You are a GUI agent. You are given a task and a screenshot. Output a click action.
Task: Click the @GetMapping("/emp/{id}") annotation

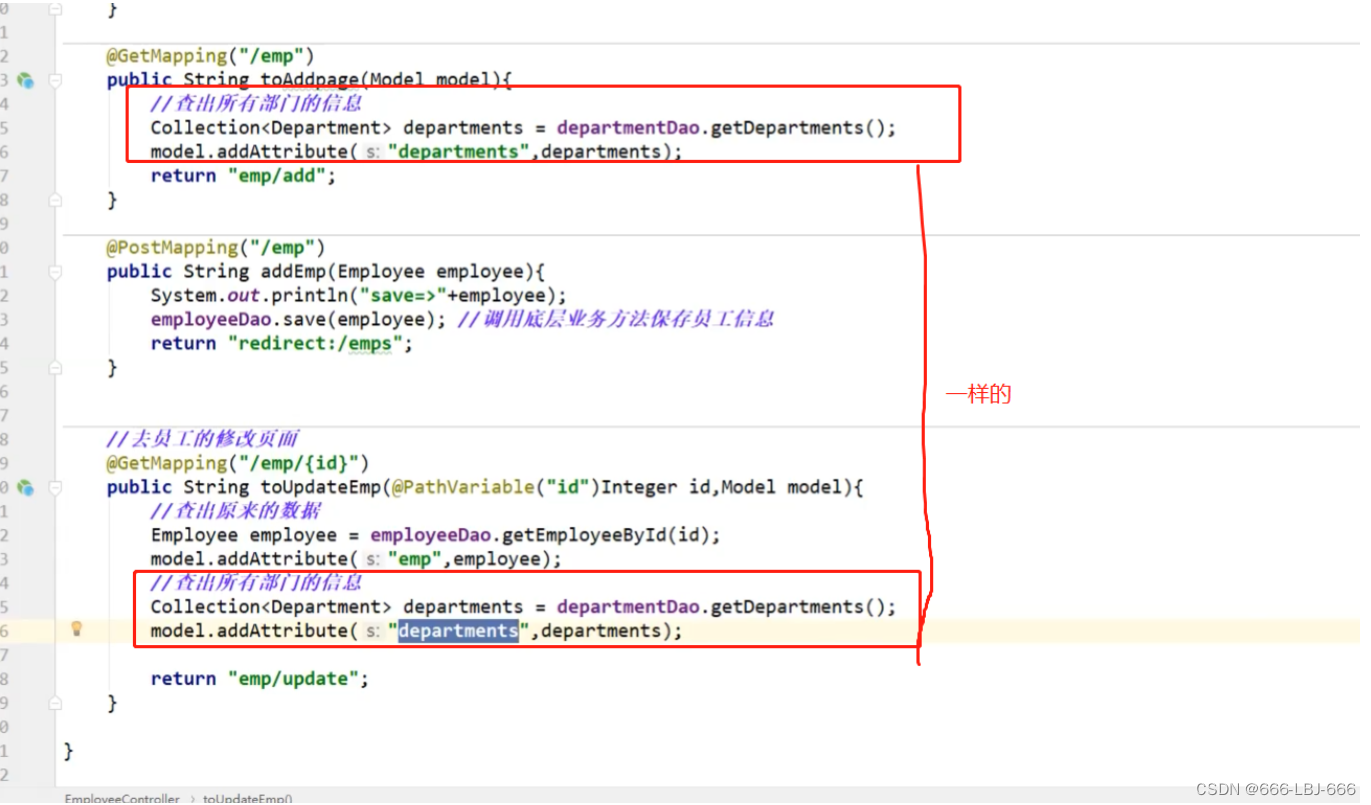tap(239, 463)
